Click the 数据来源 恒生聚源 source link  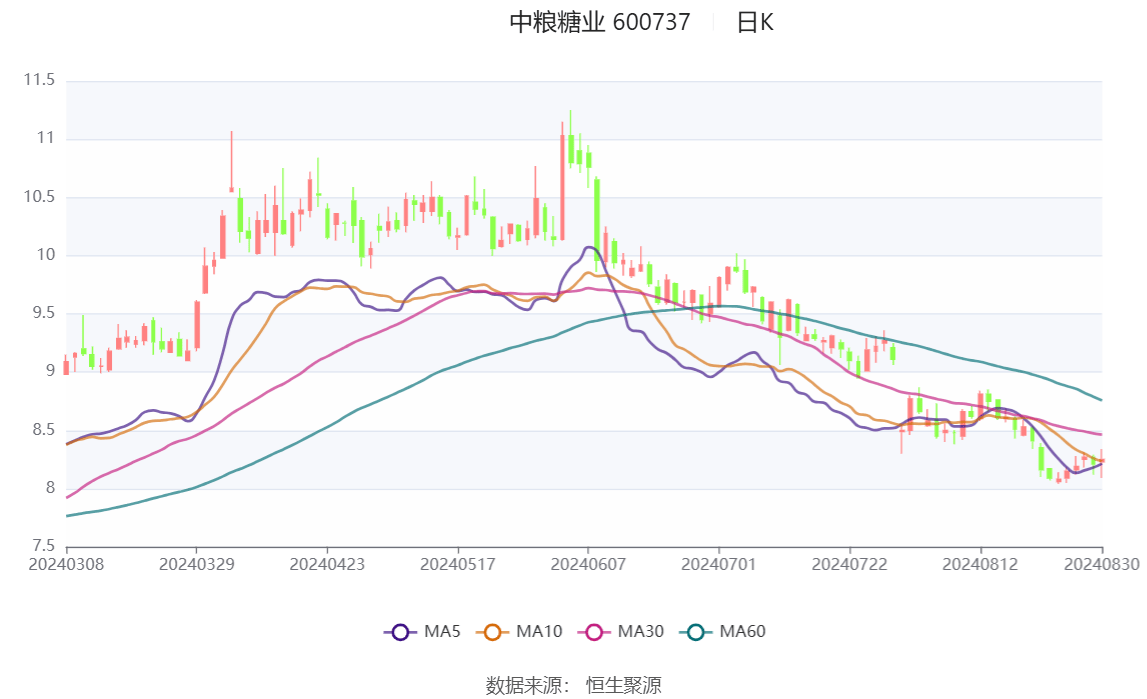pyautogui.click(x=574, y=684)
